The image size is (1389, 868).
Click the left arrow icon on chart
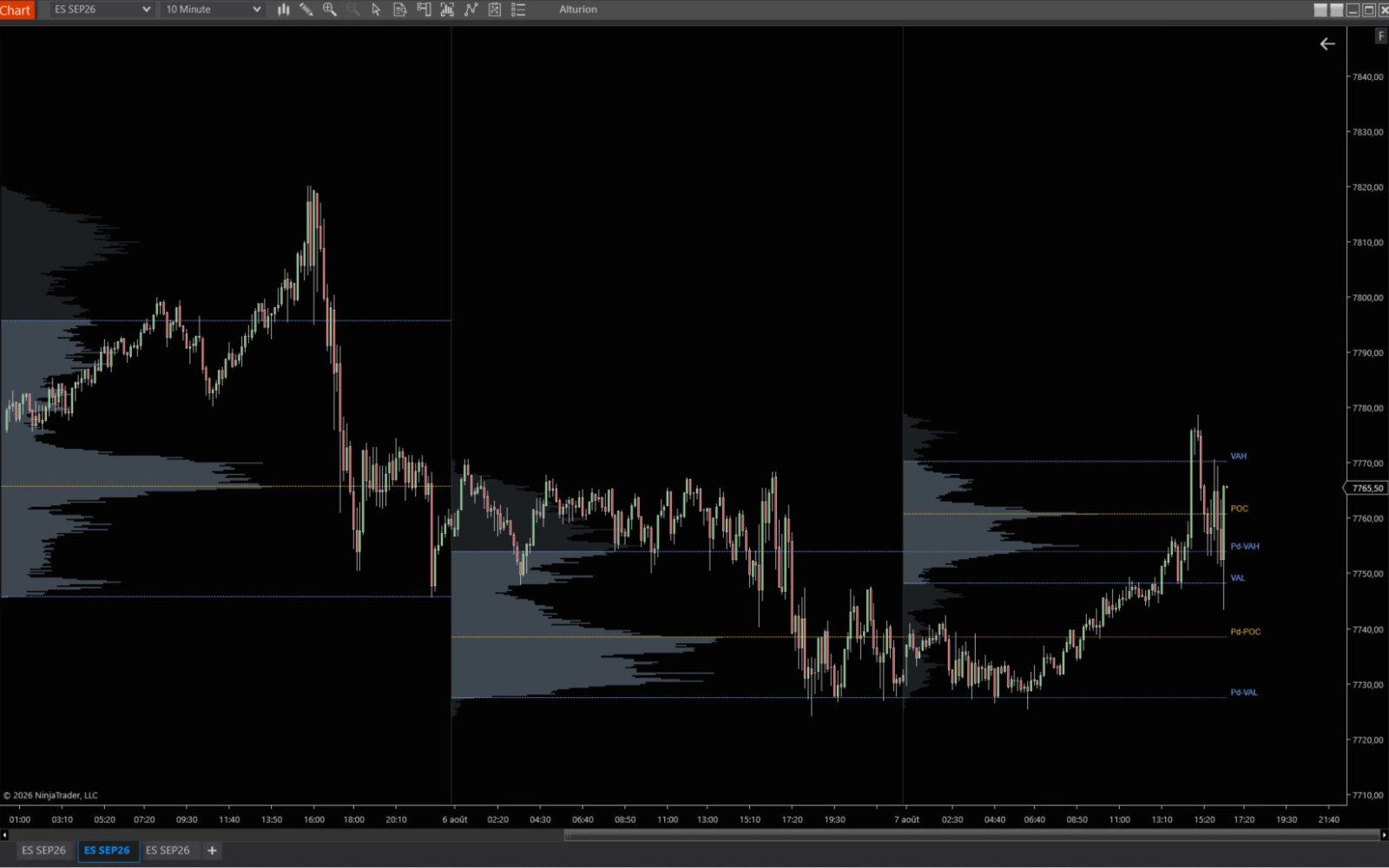click(x=1327, y=44)
